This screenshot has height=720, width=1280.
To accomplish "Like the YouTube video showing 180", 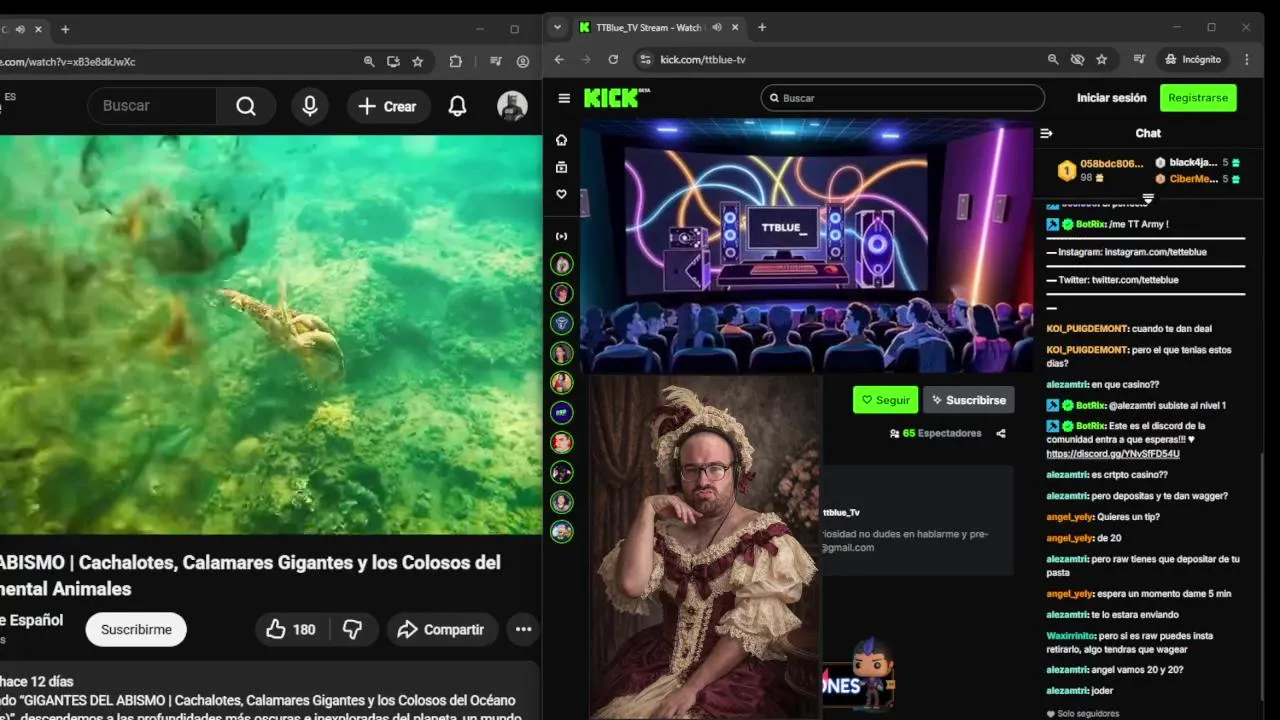I will [291, 629].
